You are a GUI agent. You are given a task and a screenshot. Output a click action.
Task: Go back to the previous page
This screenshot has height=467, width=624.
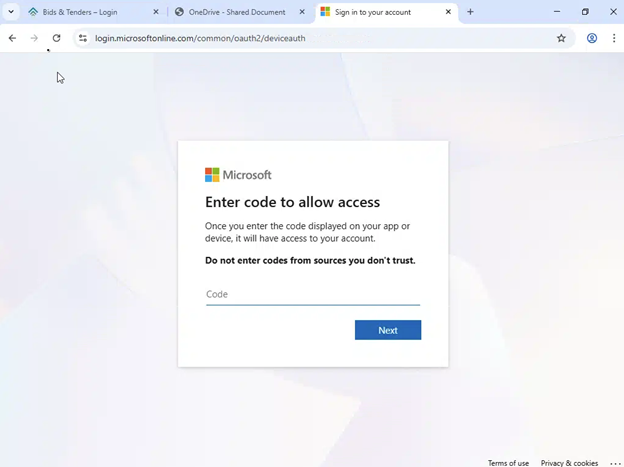(x=12, y=38)
